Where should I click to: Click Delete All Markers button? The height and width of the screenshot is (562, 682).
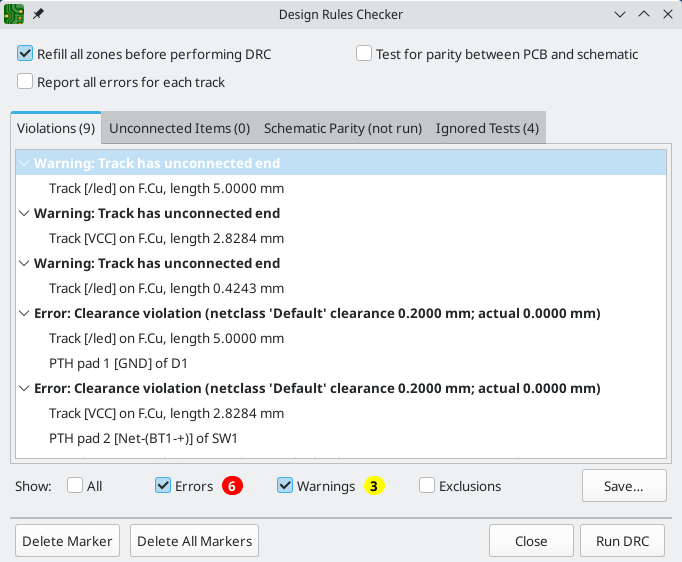pos(195,541)
